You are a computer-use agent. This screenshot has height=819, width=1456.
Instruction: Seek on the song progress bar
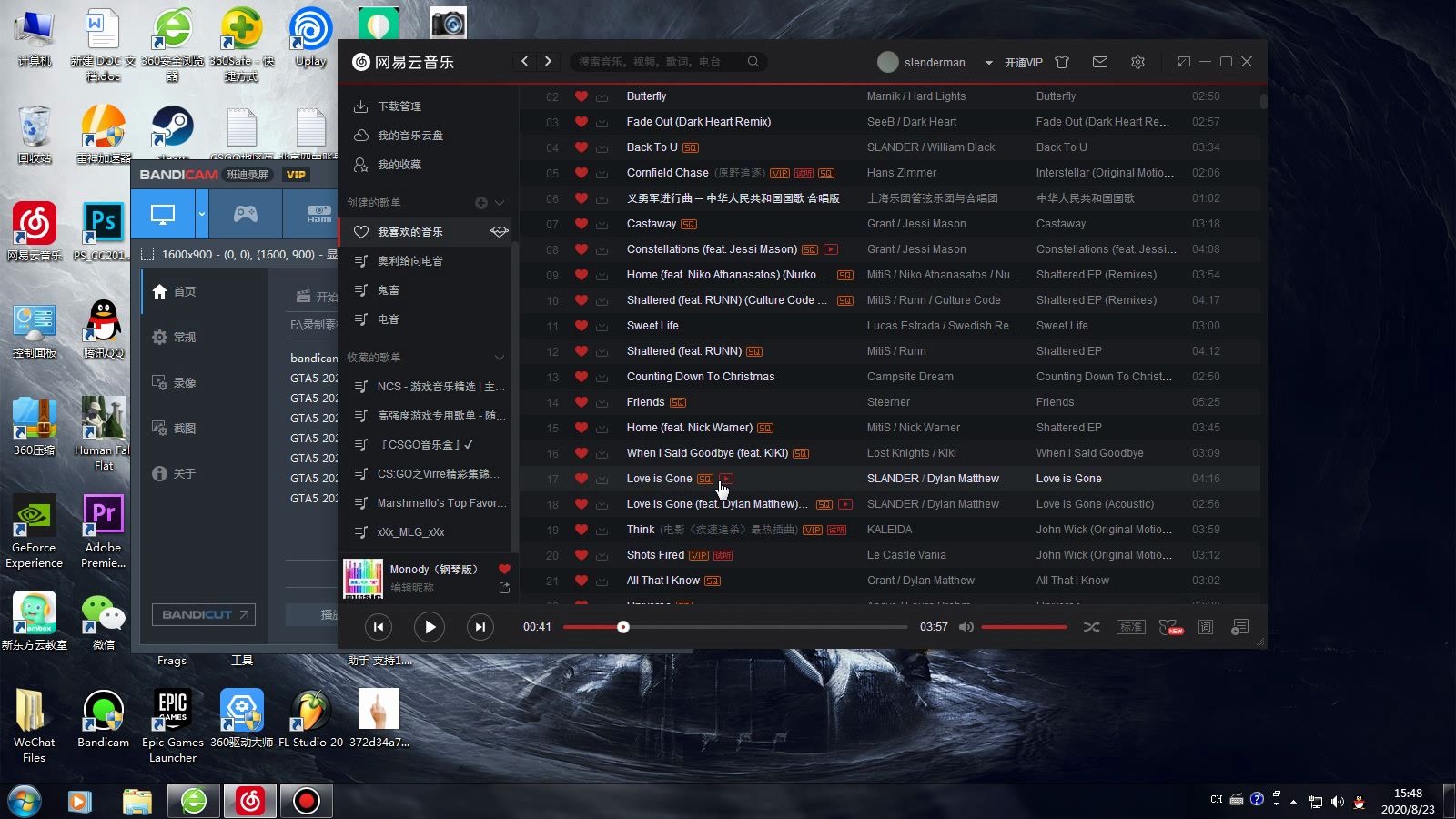[x=735, y=627]
